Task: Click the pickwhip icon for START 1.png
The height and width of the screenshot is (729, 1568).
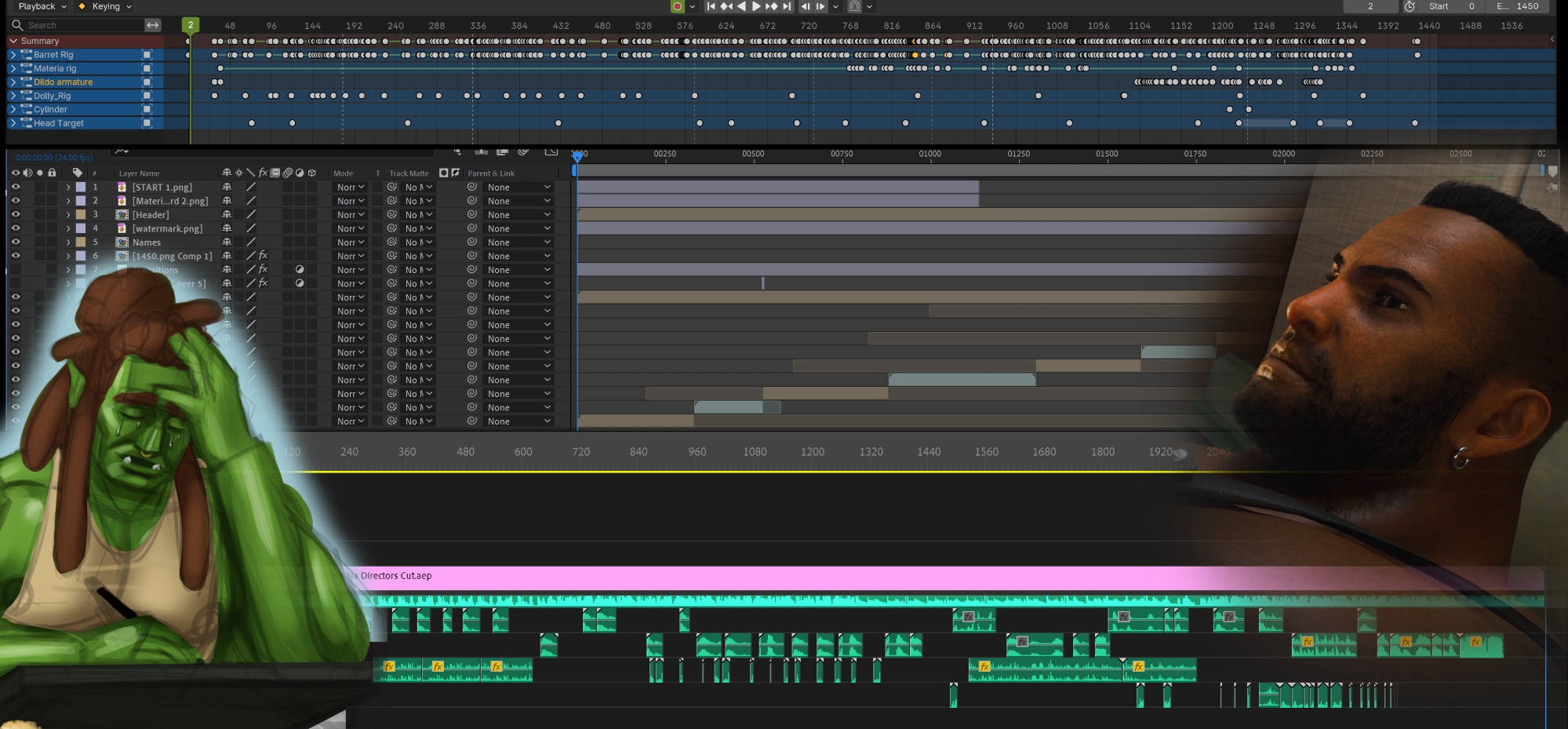Action: tap(471, 188)
